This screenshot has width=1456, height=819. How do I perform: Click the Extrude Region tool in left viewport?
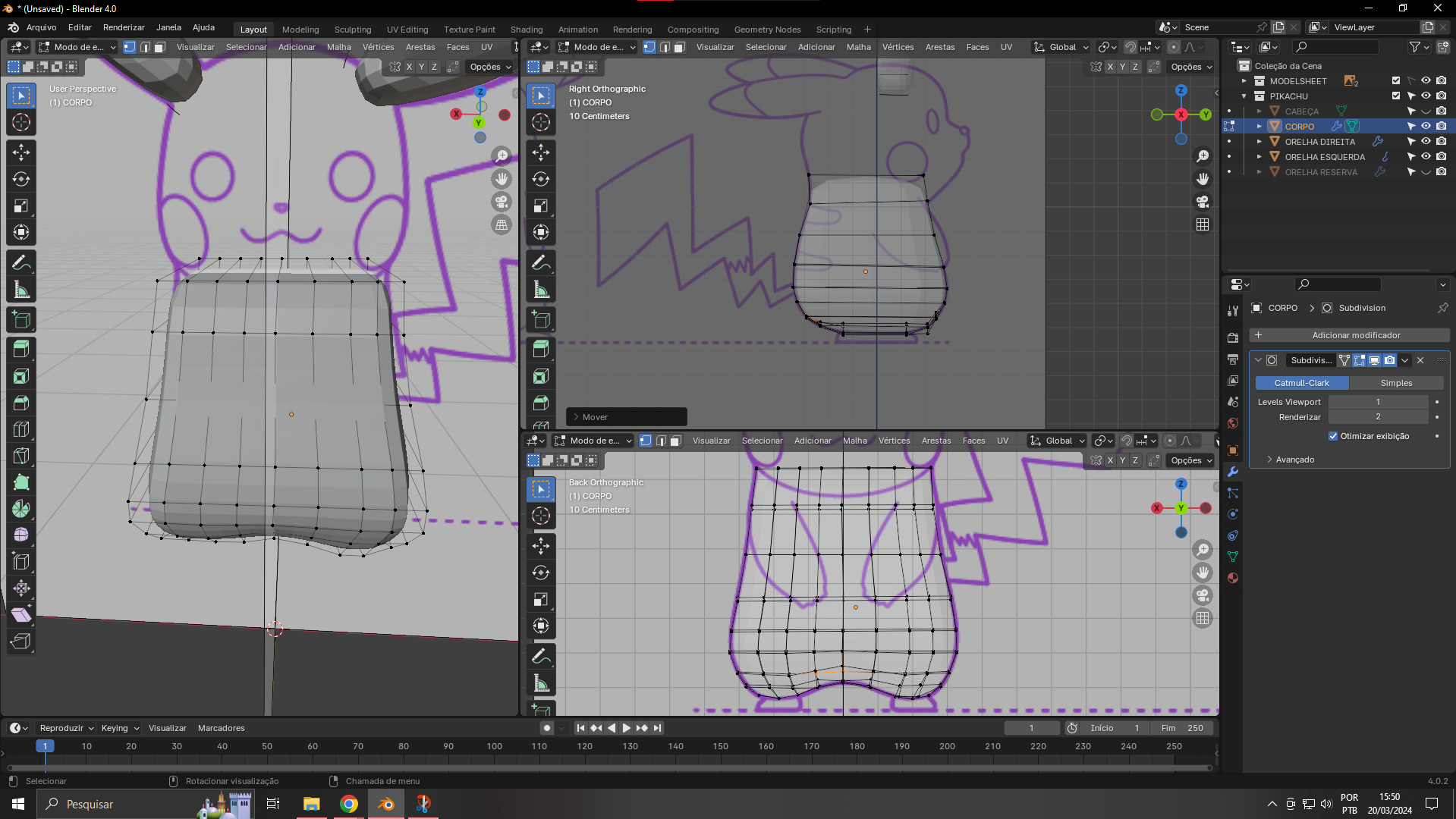click(21, 348)
